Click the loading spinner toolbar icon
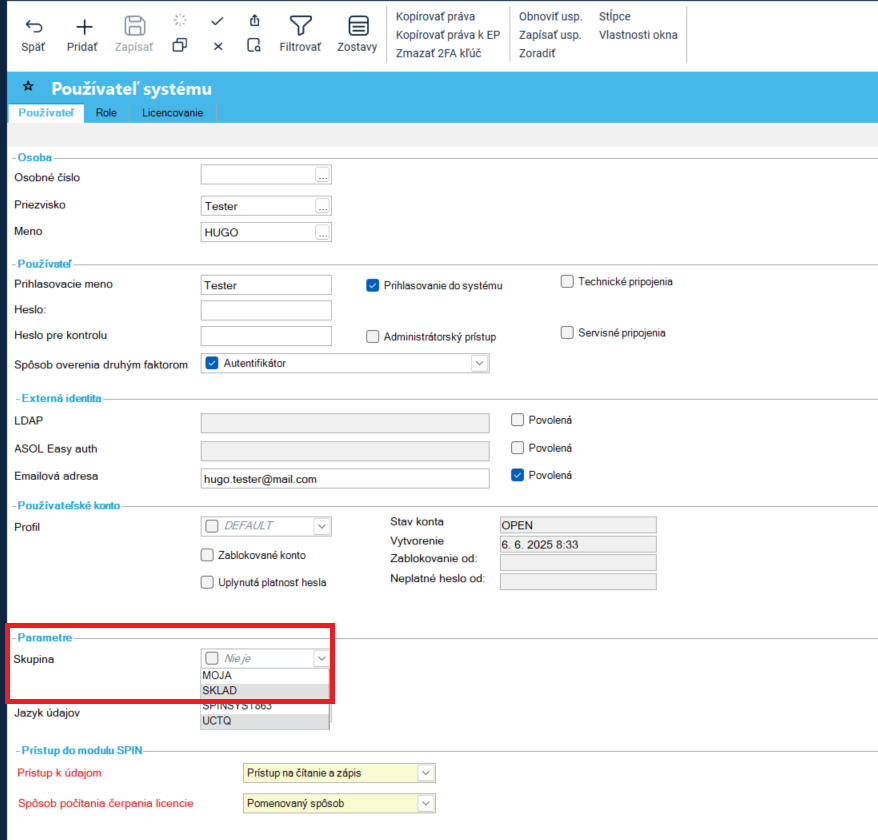The height and width of the screenshot is (840, 878). [x=180, y=20]
